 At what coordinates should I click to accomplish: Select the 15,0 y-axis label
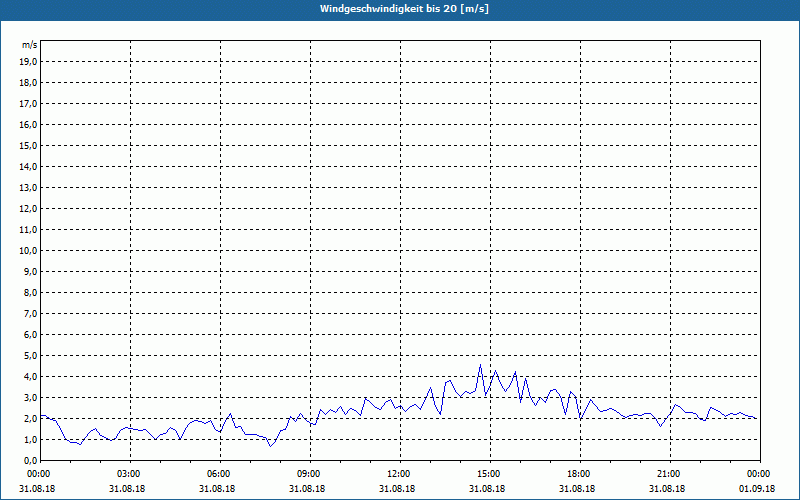pos(28,145)
